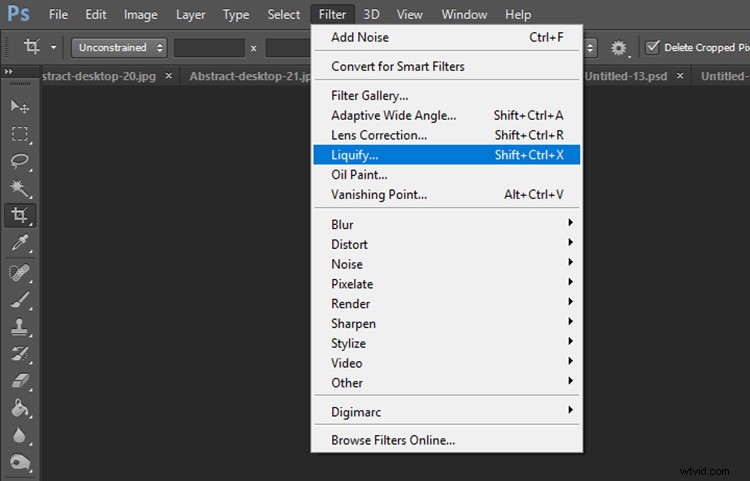Switch to stract-desktop-20.jpg tab
750x481 pixels.
click(x=99, y=76)
